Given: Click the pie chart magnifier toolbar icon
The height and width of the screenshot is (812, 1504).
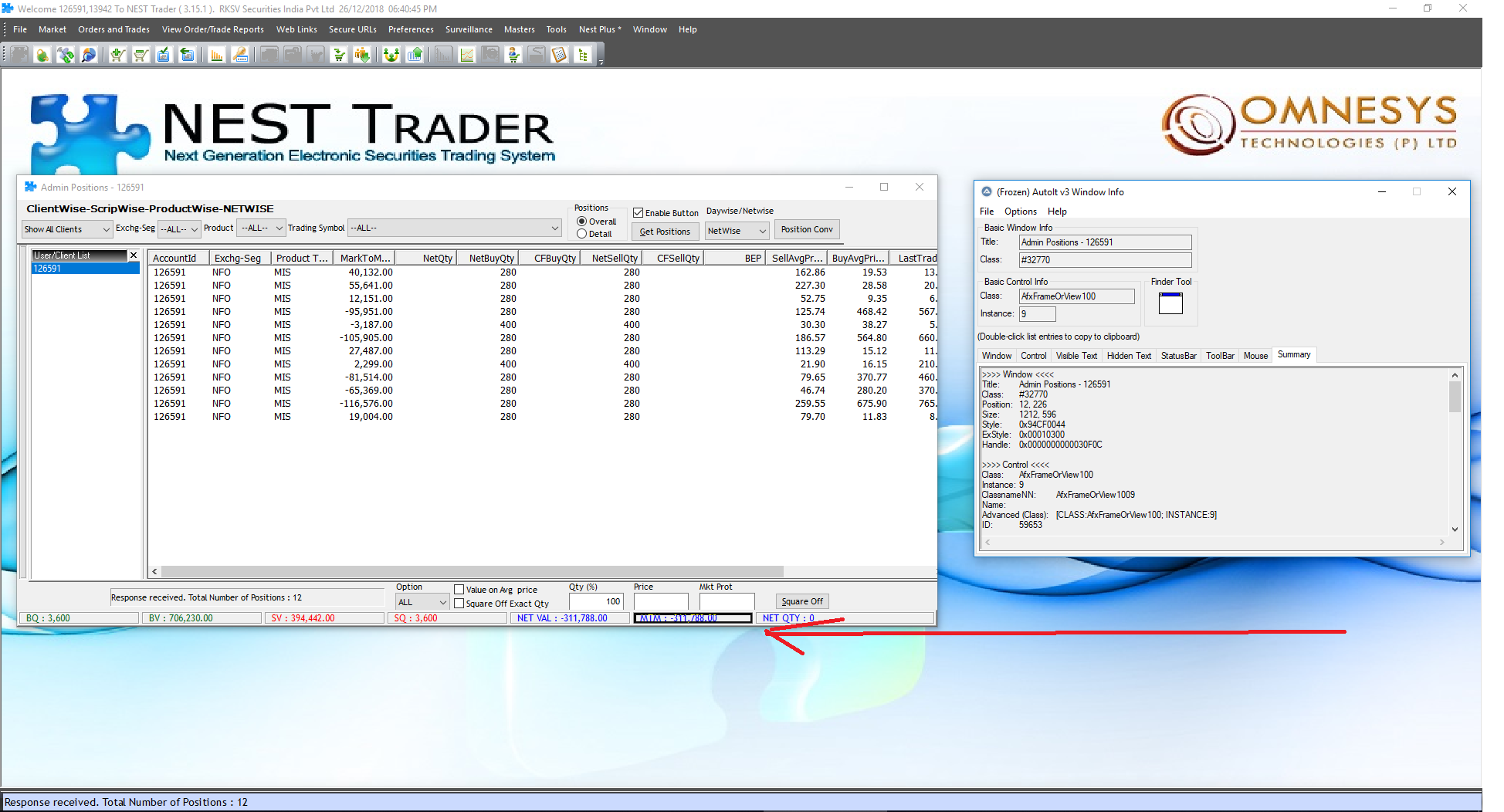Looking at the screenshot, I should point(89,55).
